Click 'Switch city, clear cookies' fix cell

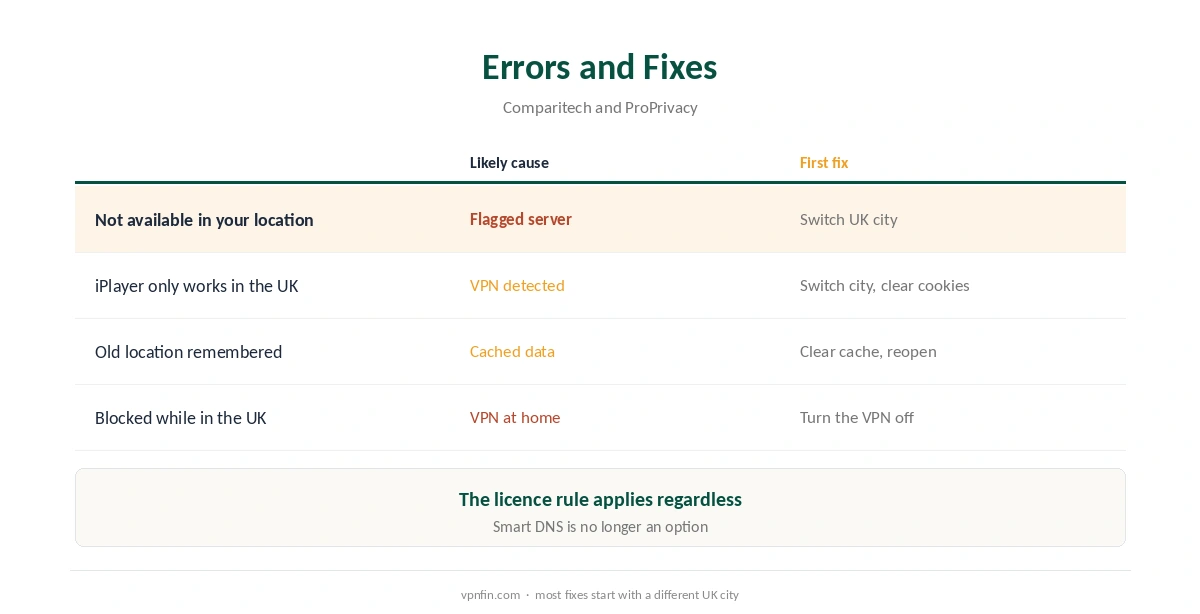tap(885, 285)
